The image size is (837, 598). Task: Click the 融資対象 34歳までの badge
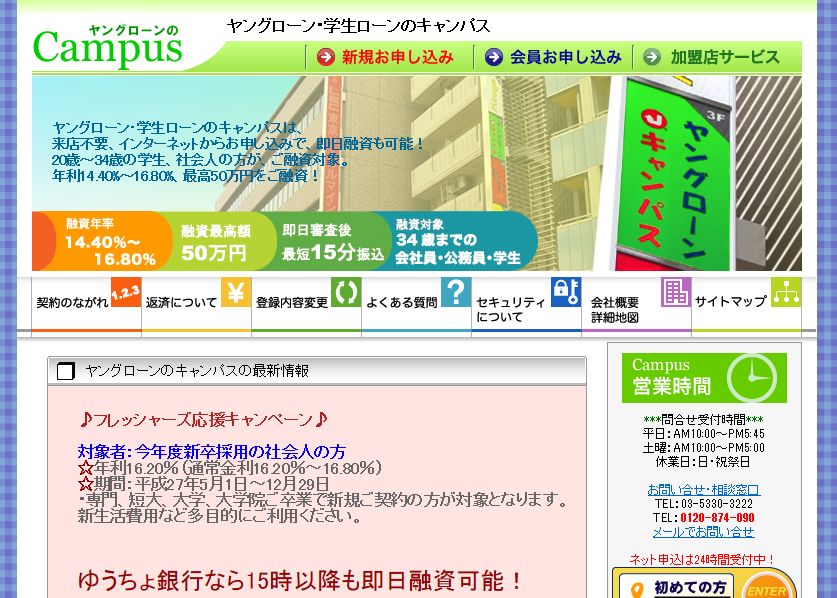pos(458,241)
